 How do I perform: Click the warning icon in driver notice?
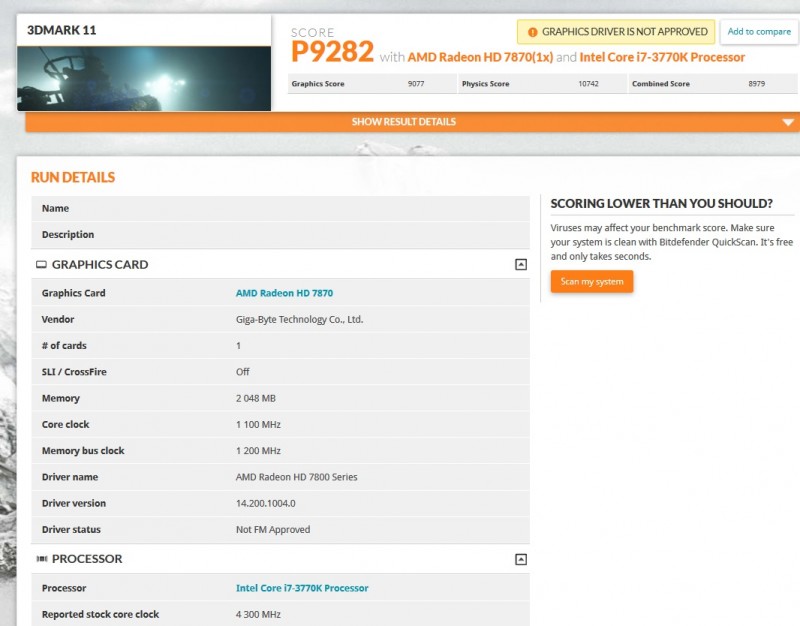[532, 32]
